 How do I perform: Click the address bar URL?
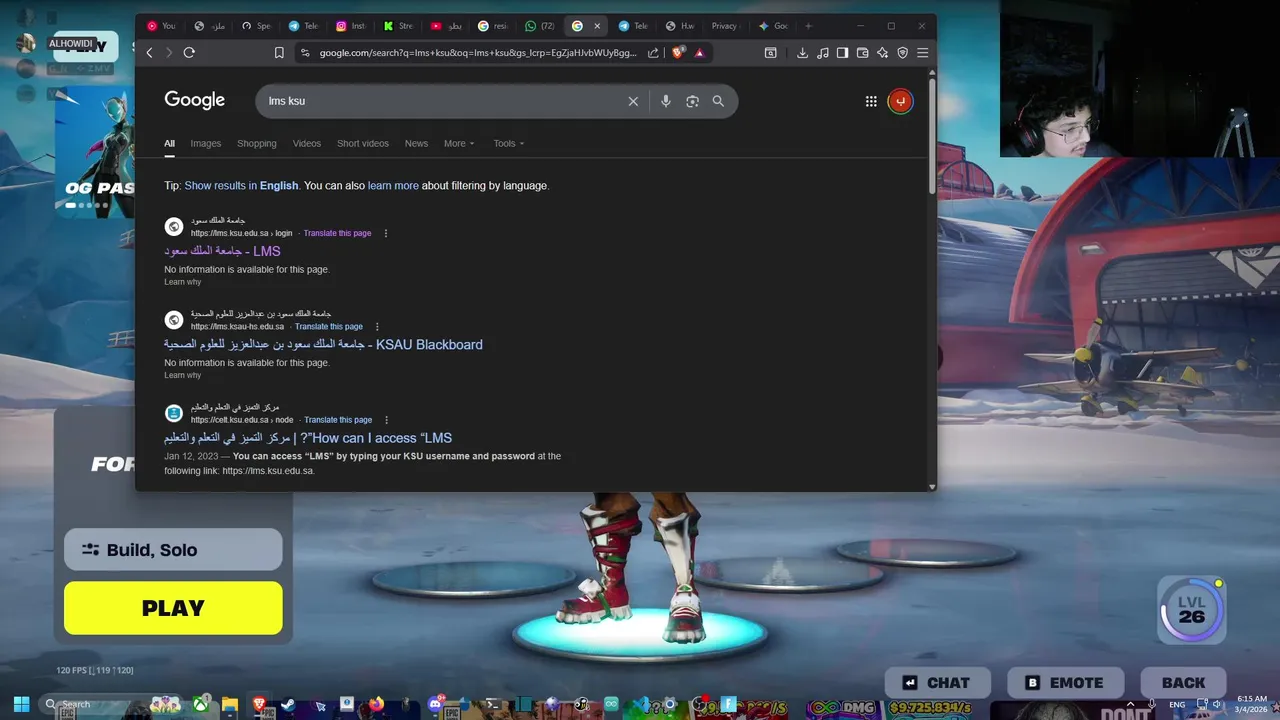coord(478,53)
